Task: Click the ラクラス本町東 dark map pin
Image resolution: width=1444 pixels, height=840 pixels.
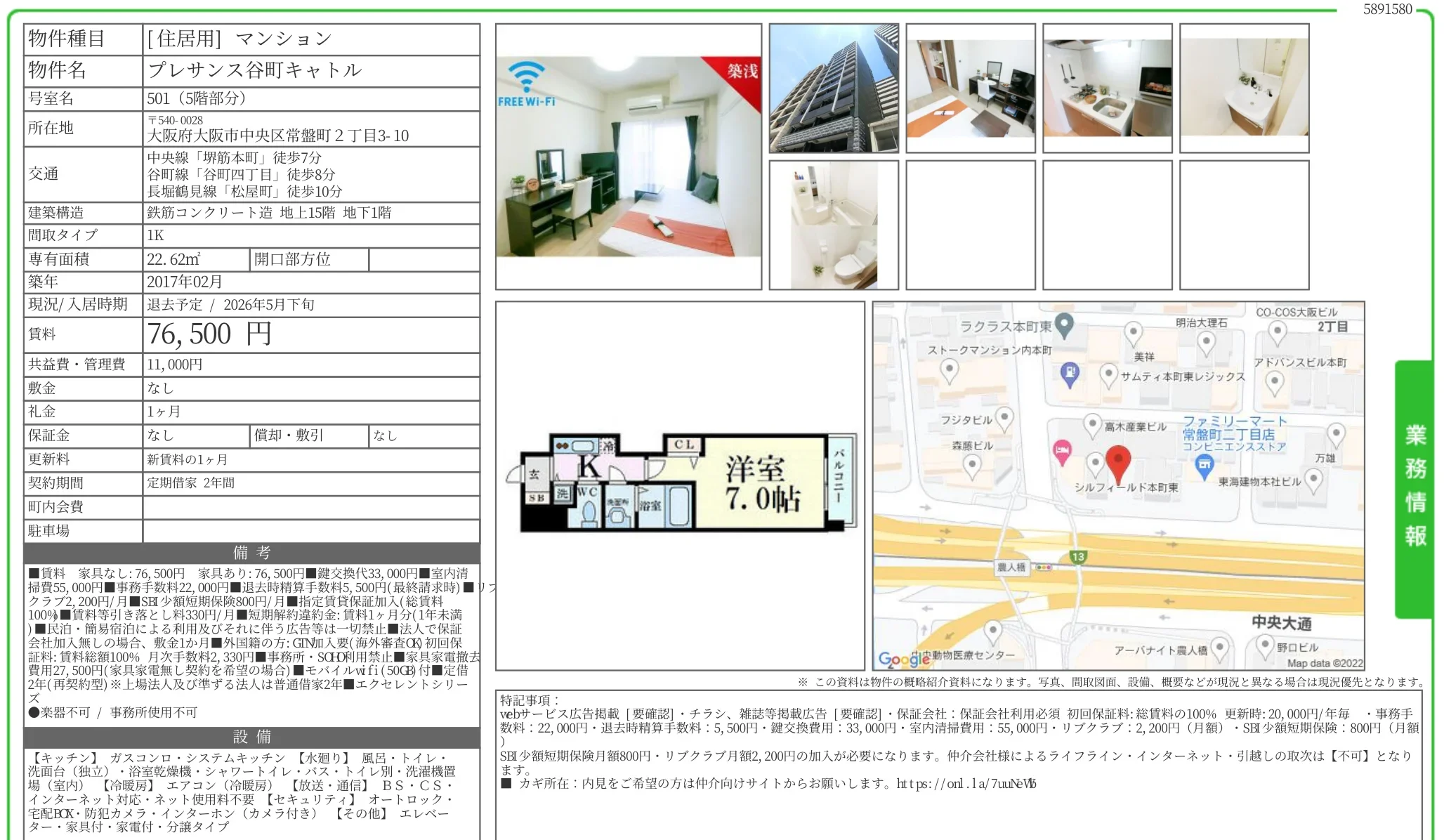Action: click(x=1065, y=324)
